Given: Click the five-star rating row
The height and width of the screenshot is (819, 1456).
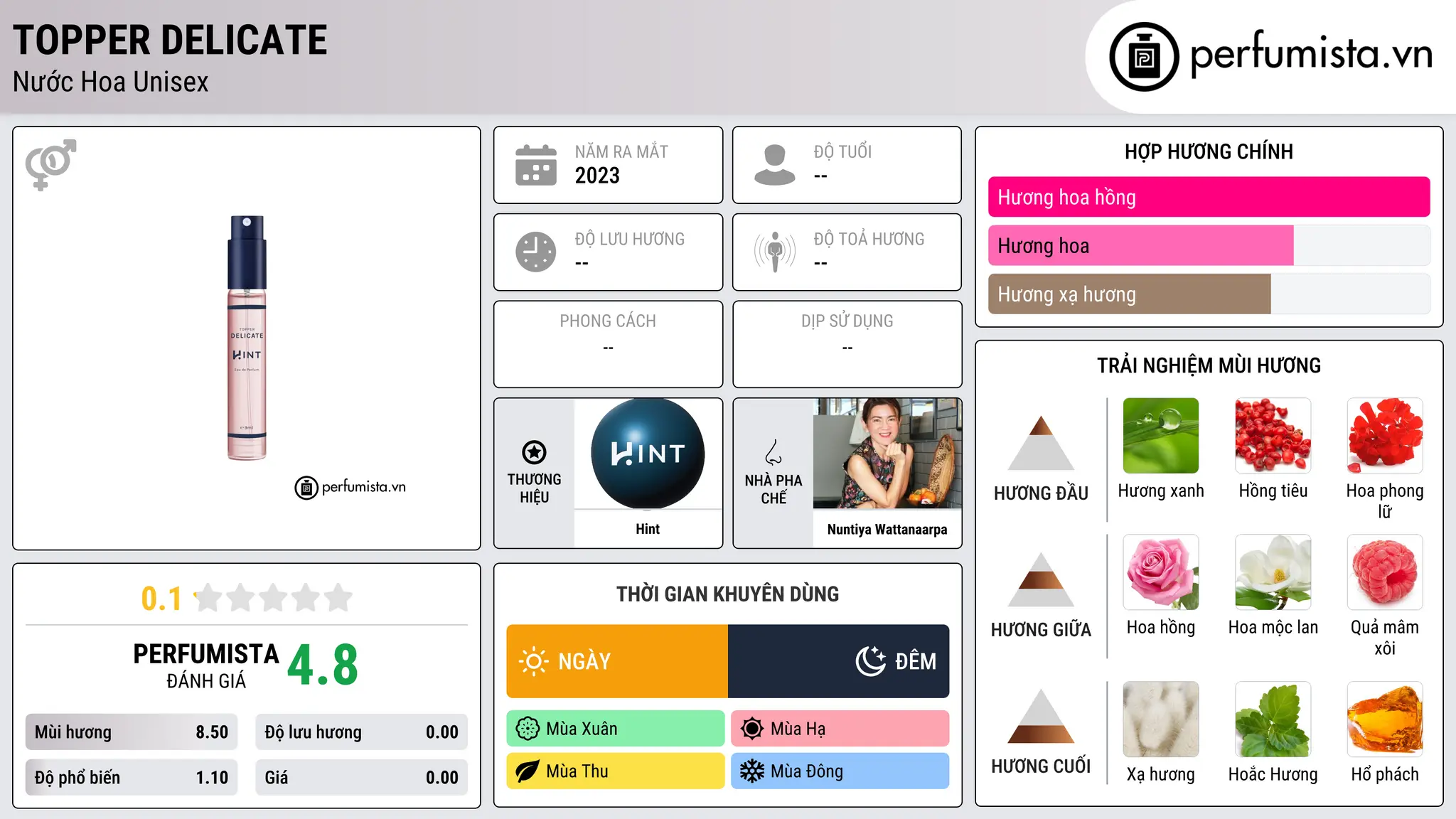Looking at the screenshot, I should pos(274,598).
